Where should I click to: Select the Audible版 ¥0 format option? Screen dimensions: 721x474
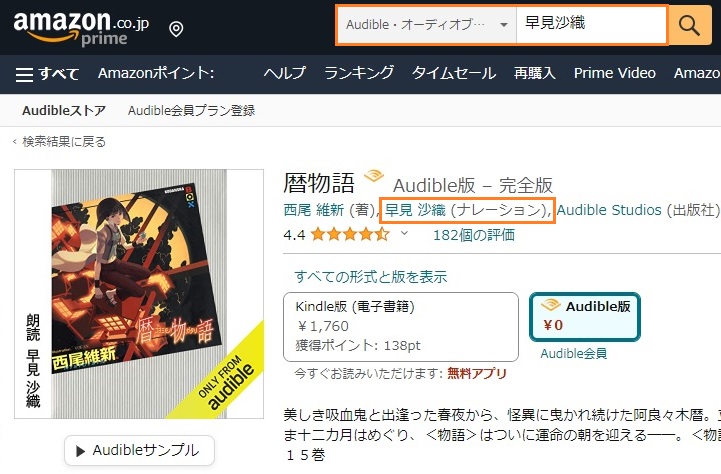click(585, 317)
